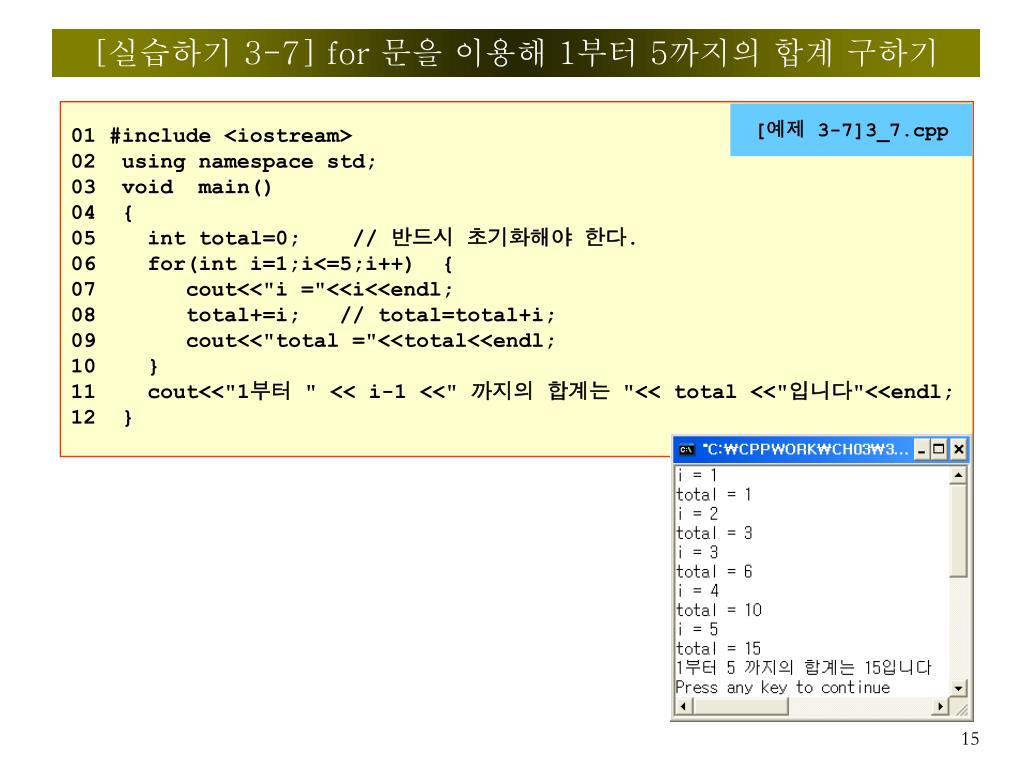The height and width of the screenshot is (768, 1024).
Task: Click the console horizontal scrollbar thumb
Action: [741, 706]
